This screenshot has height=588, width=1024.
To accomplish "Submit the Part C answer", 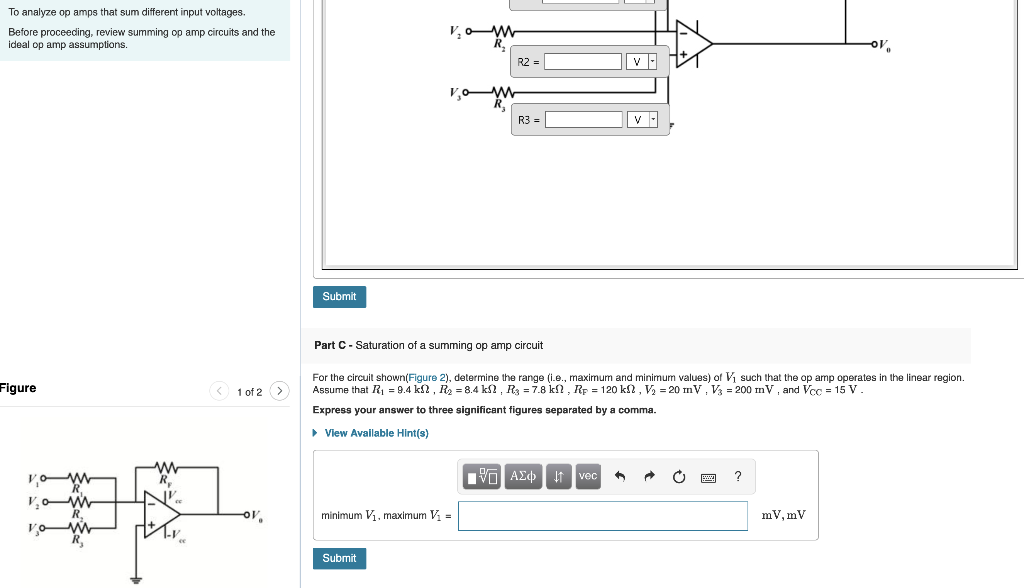I will 339,558.
